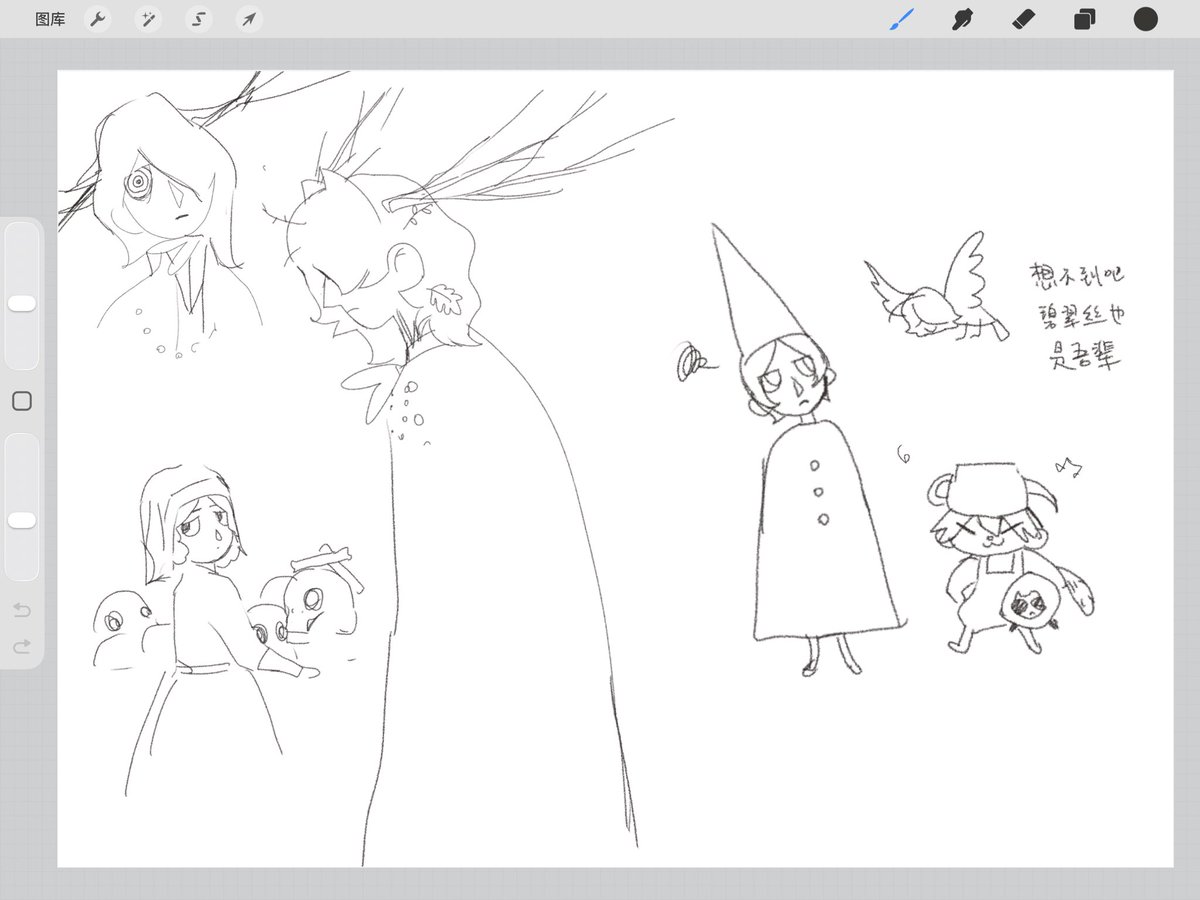Select the Eraser tool

coord(1024,19)
